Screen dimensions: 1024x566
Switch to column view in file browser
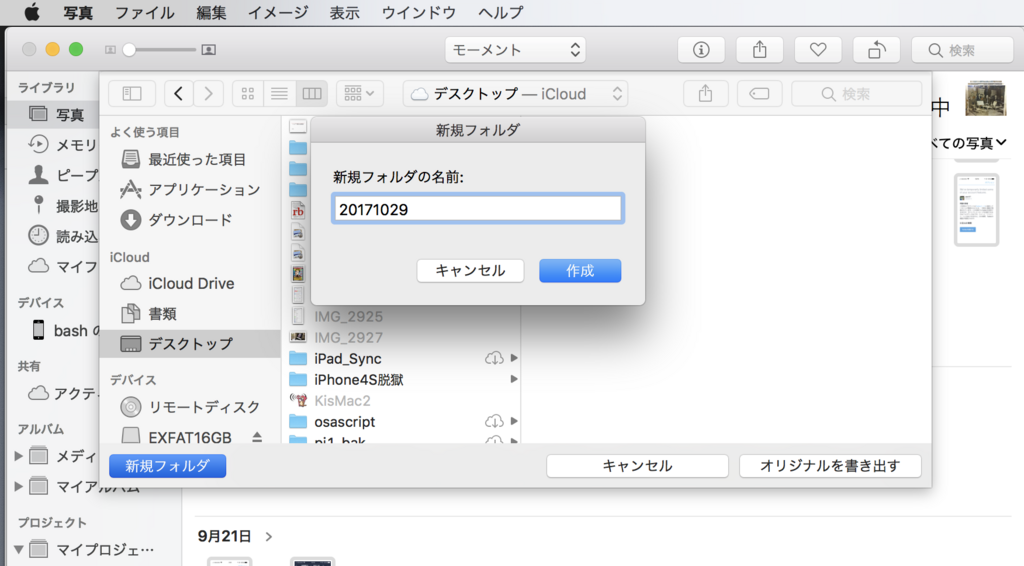click(x=312, y=93)
